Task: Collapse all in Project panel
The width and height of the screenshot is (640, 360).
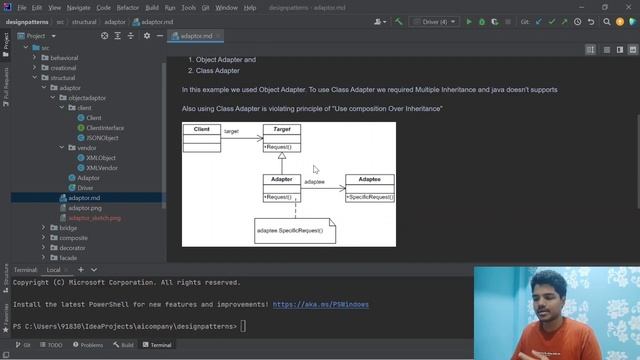Action: 131,36
